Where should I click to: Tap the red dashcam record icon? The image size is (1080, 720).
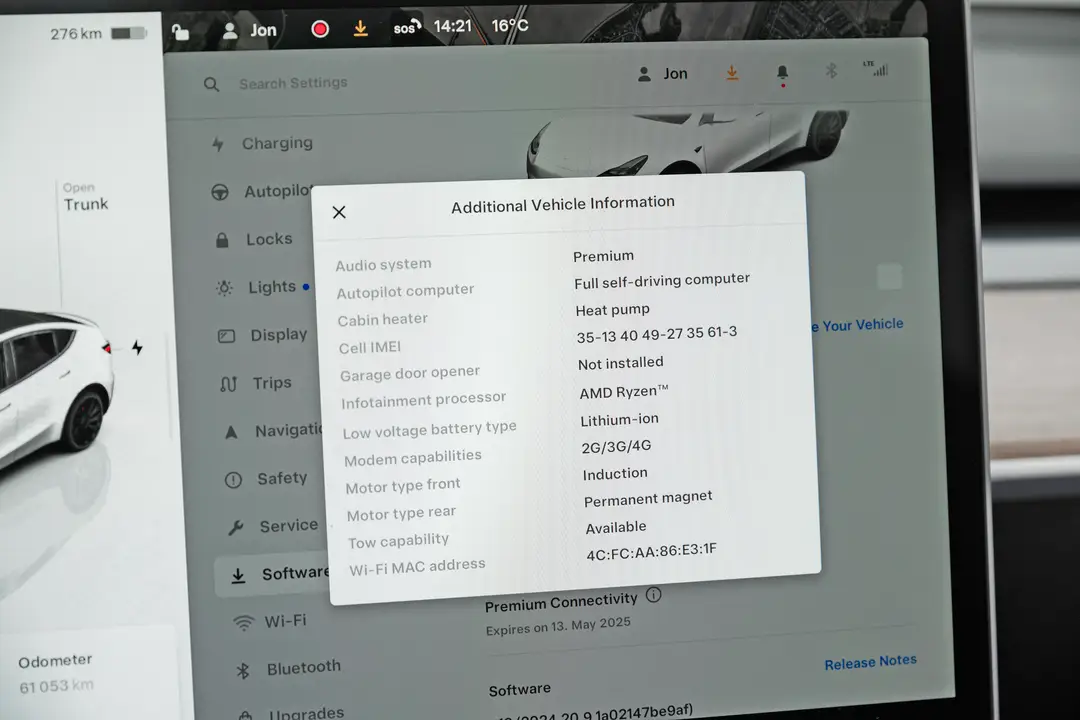pyautogui.click(x=320, y=29)
